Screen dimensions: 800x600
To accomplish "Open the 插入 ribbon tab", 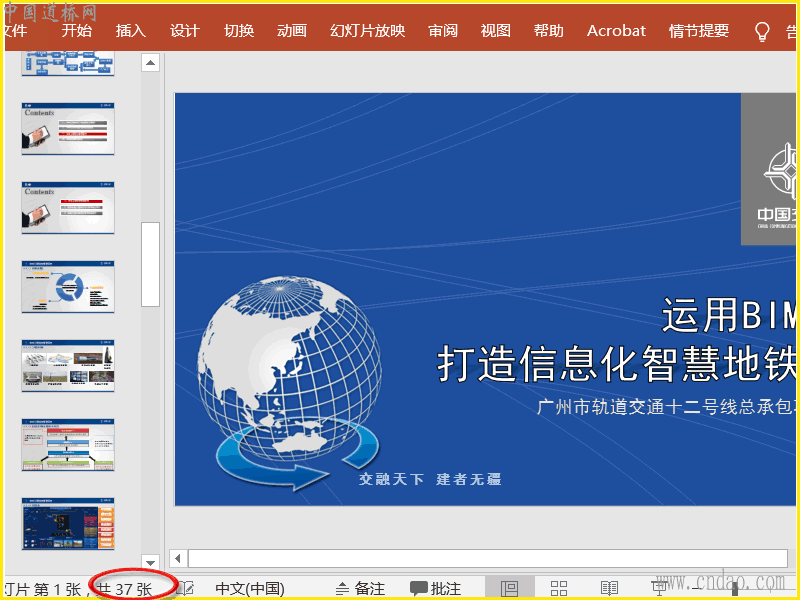I will (130, 31).
